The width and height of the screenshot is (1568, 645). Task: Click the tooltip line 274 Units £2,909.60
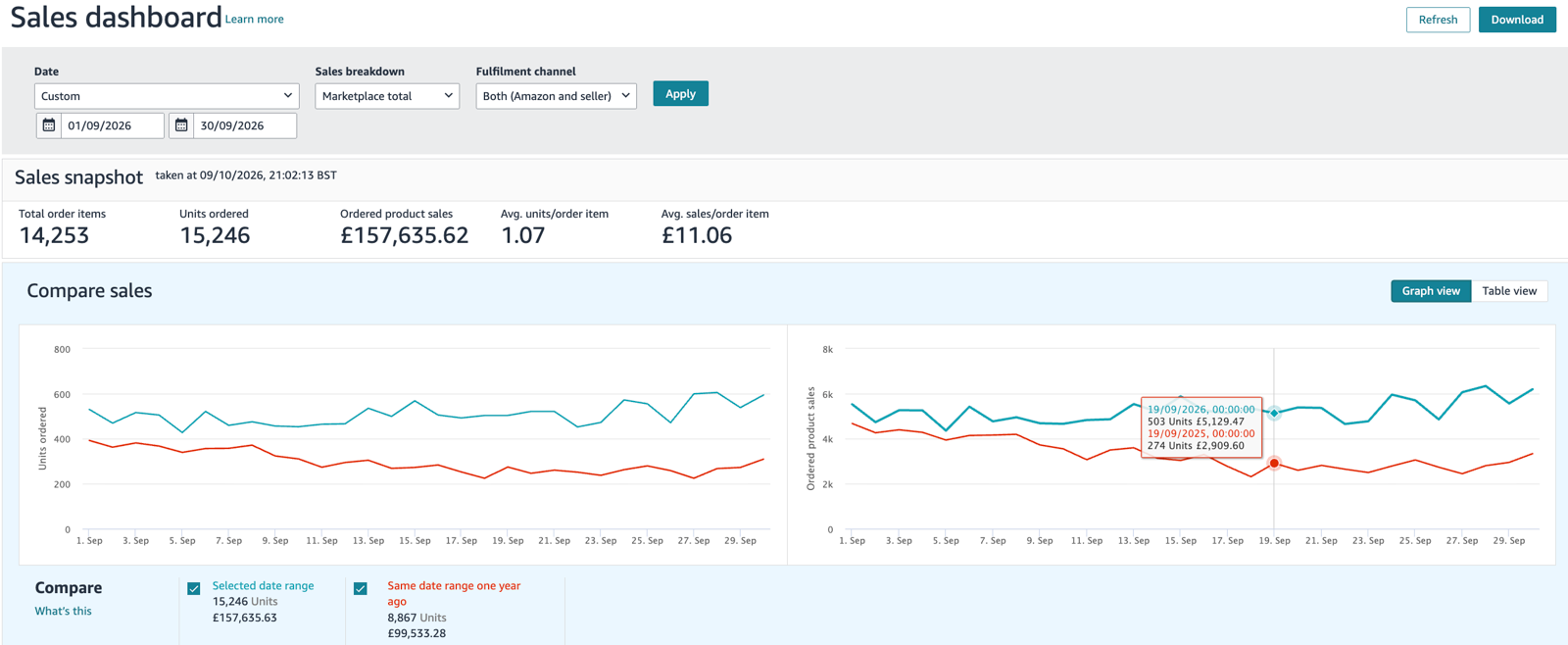[1196, 446]
